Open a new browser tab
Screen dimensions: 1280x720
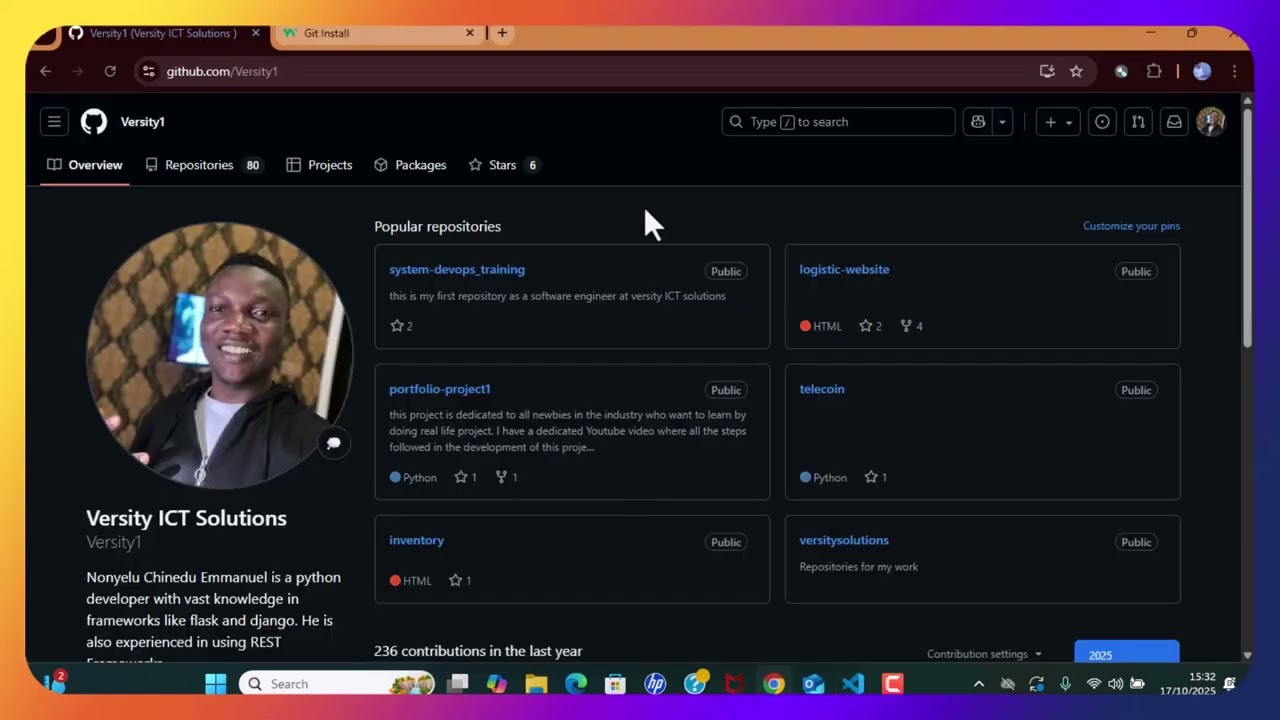pyautogui.click(x=502, y=33)
